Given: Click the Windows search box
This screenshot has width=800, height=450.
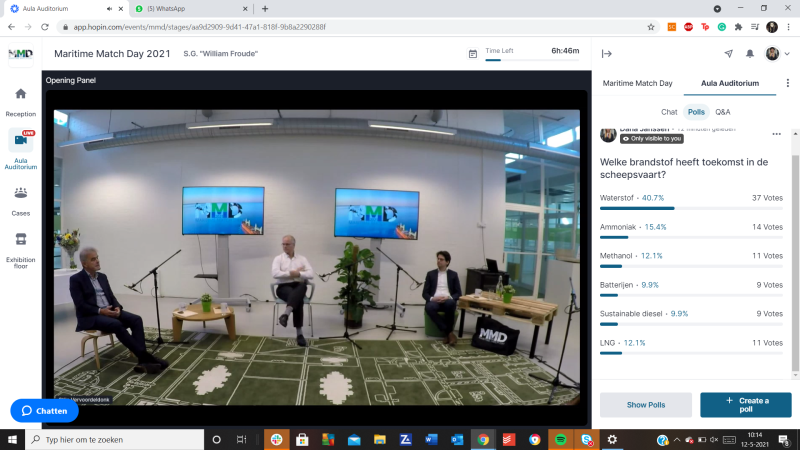Looking at the screenshot, I should [115, 439].
